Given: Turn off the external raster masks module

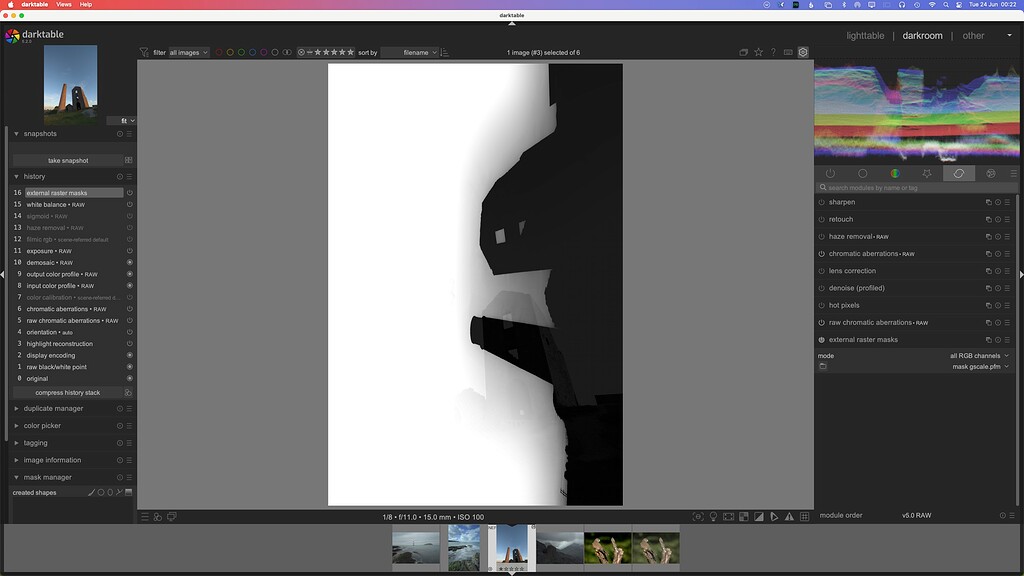Looking at the screenshot, I should pyautogui.click(x=822, y=339).
